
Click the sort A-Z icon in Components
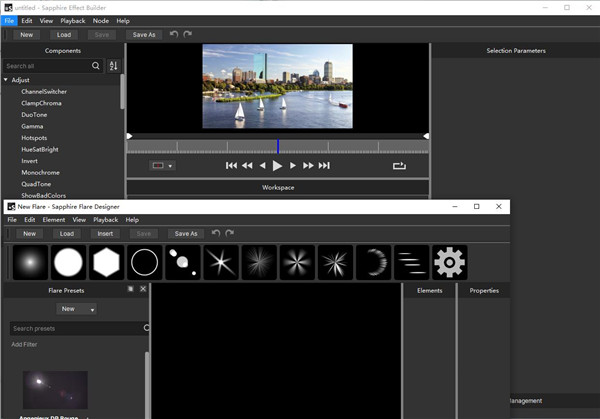click(x=113, y=66)
